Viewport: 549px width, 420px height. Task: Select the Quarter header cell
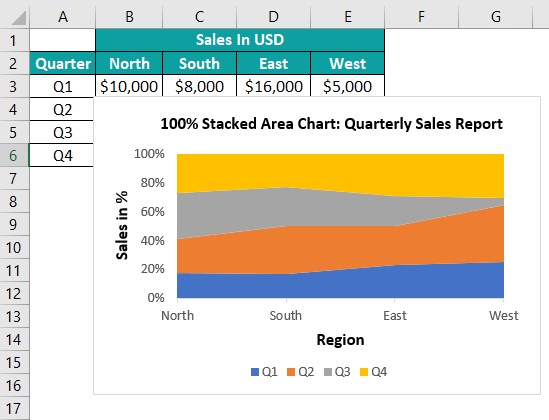[x=63, y=63]
